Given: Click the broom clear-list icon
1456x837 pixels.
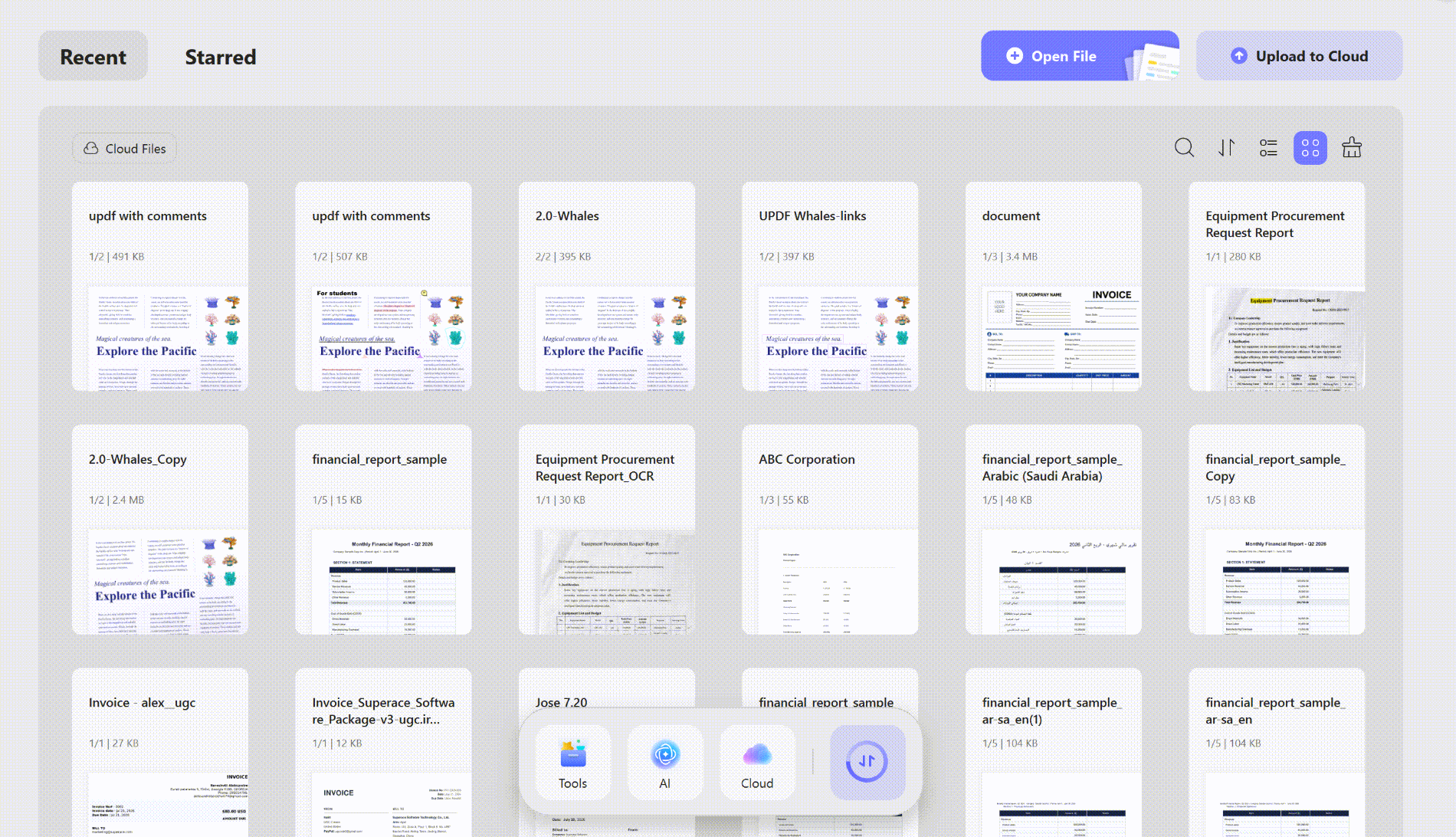Looking at the screenshot, I should (1352, 148).
